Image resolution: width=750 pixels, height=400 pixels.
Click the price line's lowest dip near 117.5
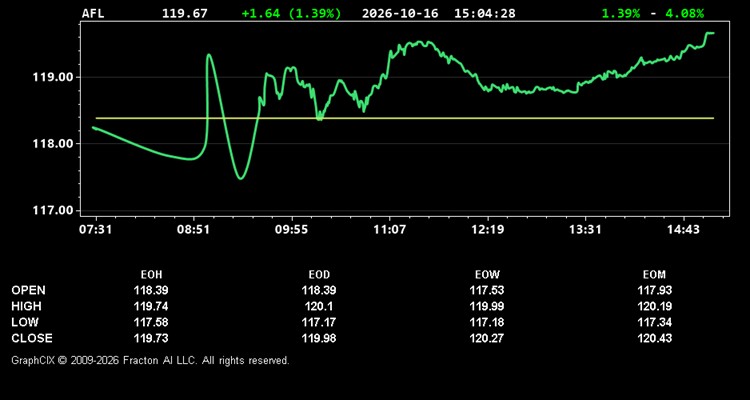click(x=241, y=178)
